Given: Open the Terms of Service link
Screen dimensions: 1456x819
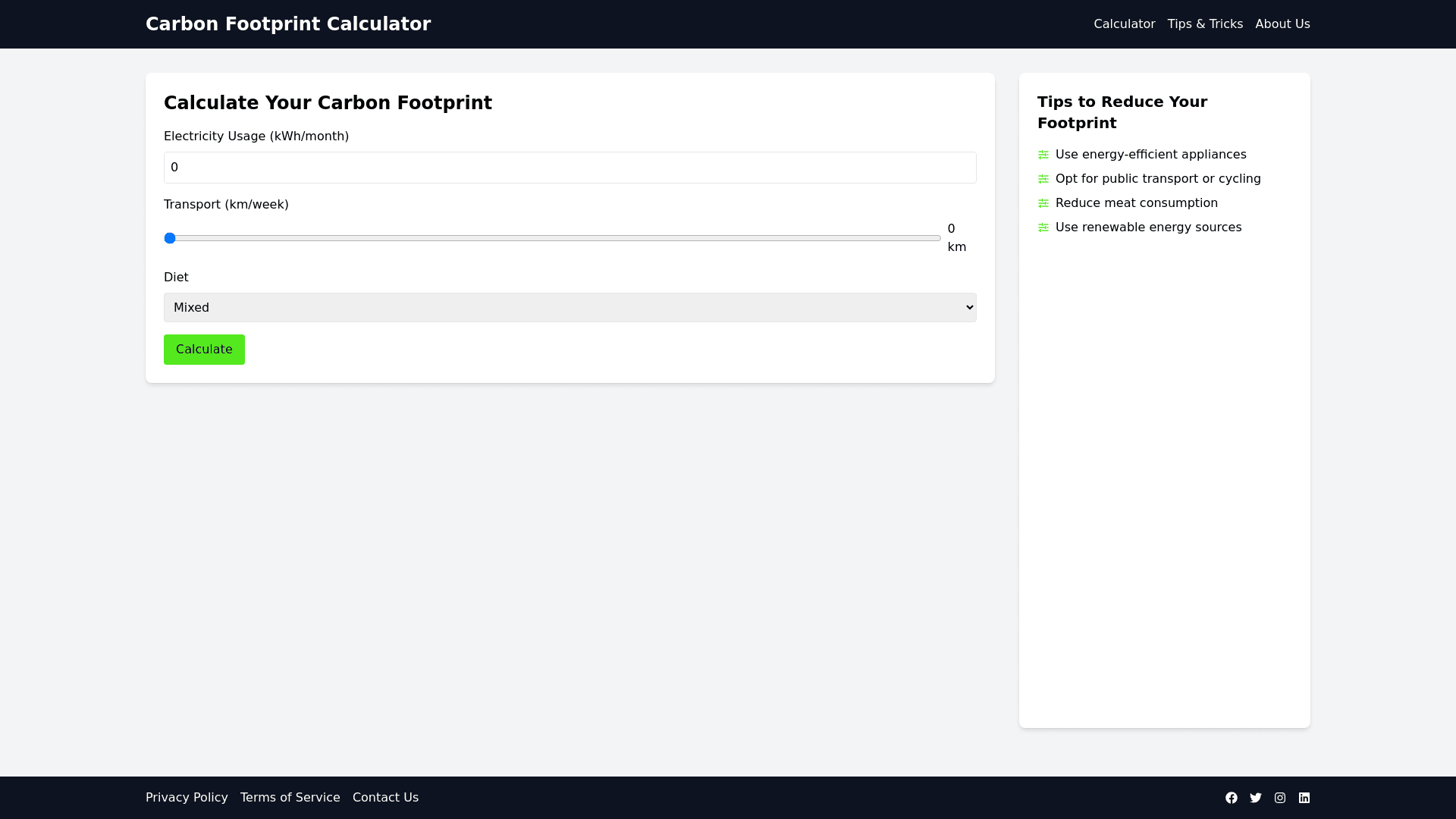Looking at the screenshot, I should [x=290, y=798].
